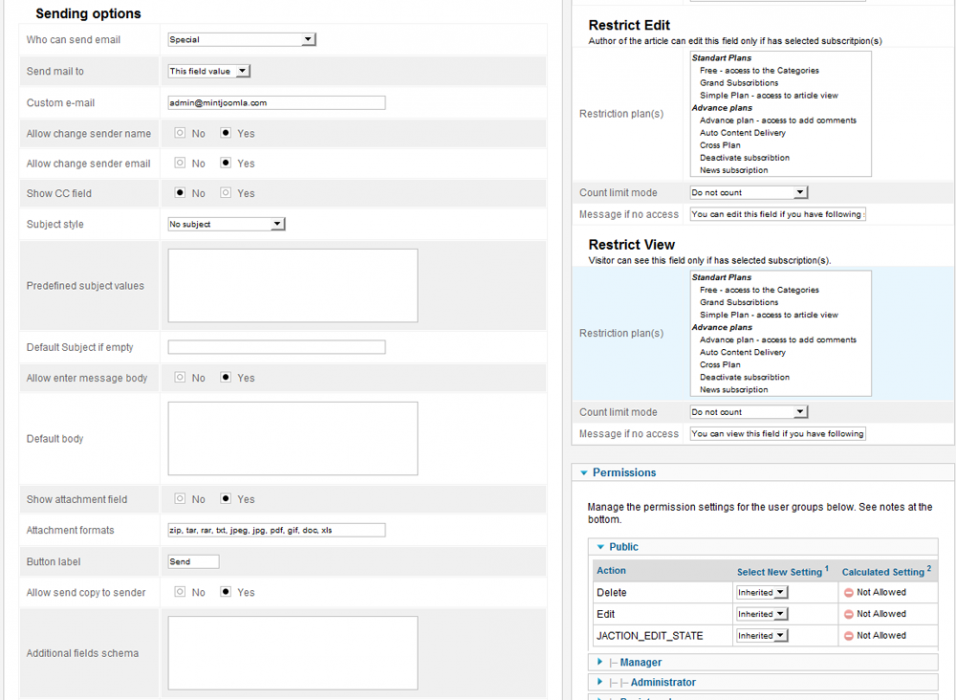
Task: Click the Button label text field
Action: coord(193,562)
